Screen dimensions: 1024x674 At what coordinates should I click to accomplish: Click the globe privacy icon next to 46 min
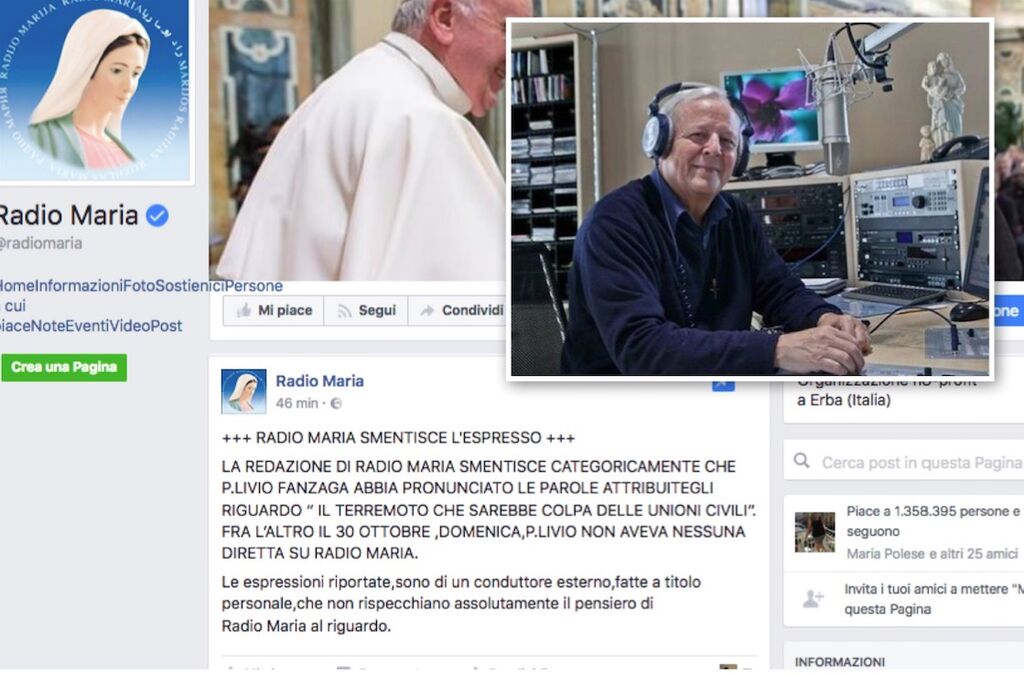(336, 403)
